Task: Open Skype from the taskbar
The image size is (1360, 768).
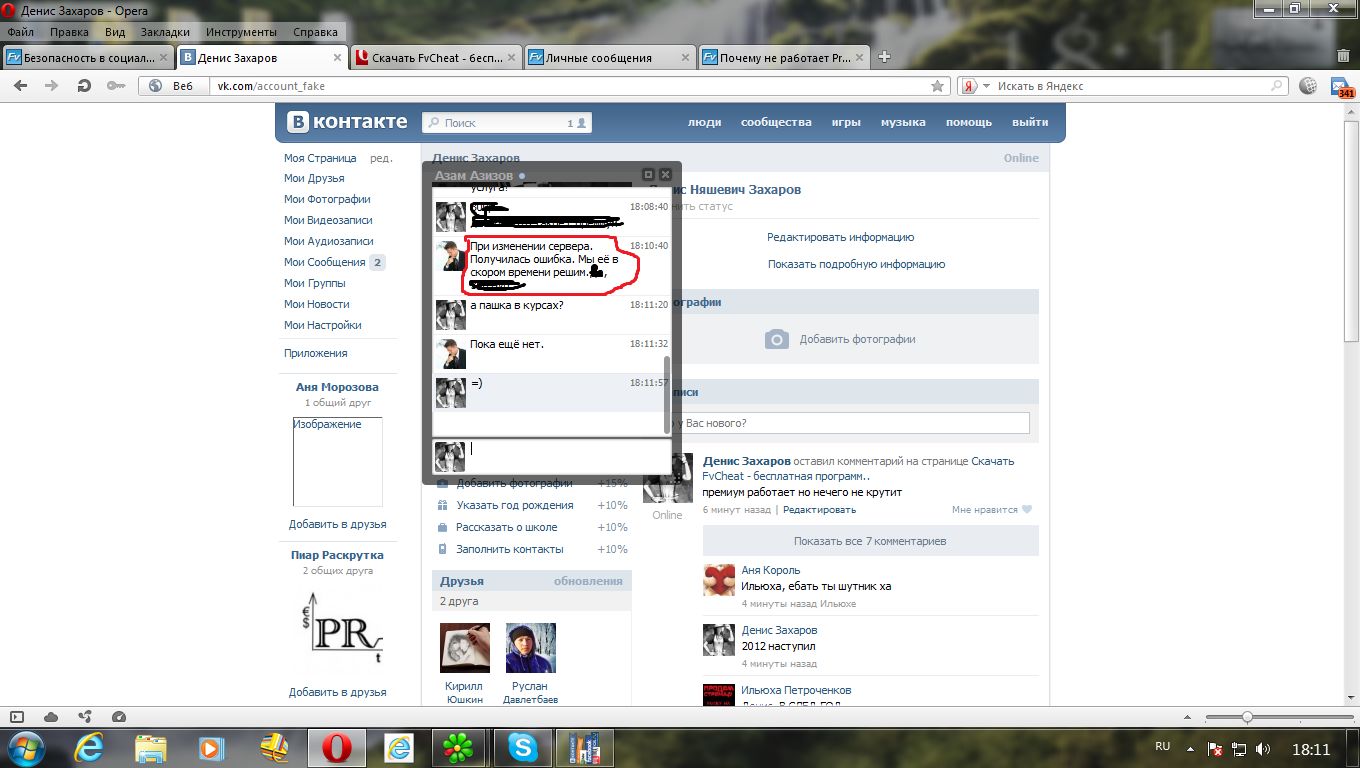Action: pyautogui.click(x=522, y=747)
